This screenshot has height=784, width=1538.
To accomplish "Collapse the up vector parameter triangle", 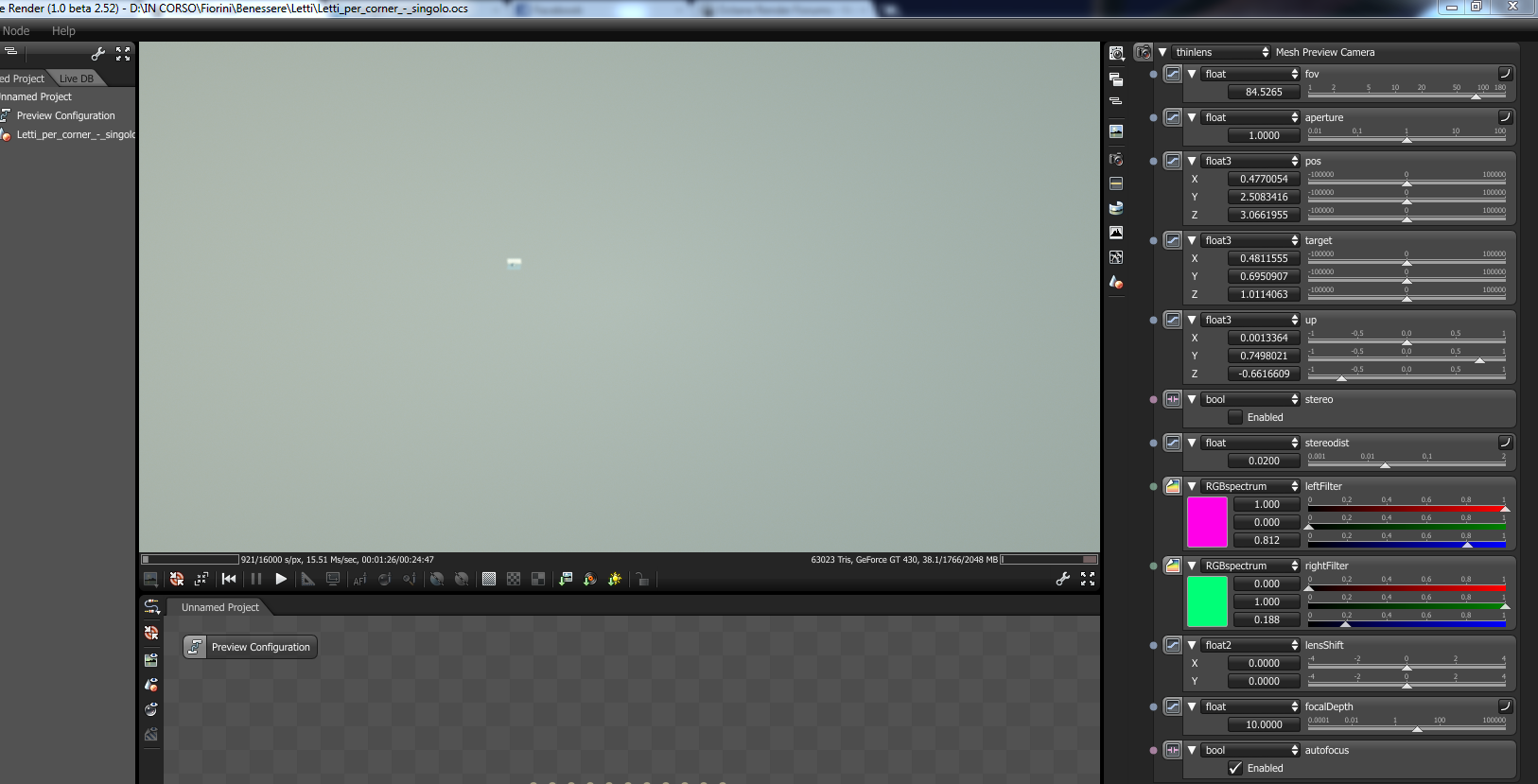I will 1192,320.
